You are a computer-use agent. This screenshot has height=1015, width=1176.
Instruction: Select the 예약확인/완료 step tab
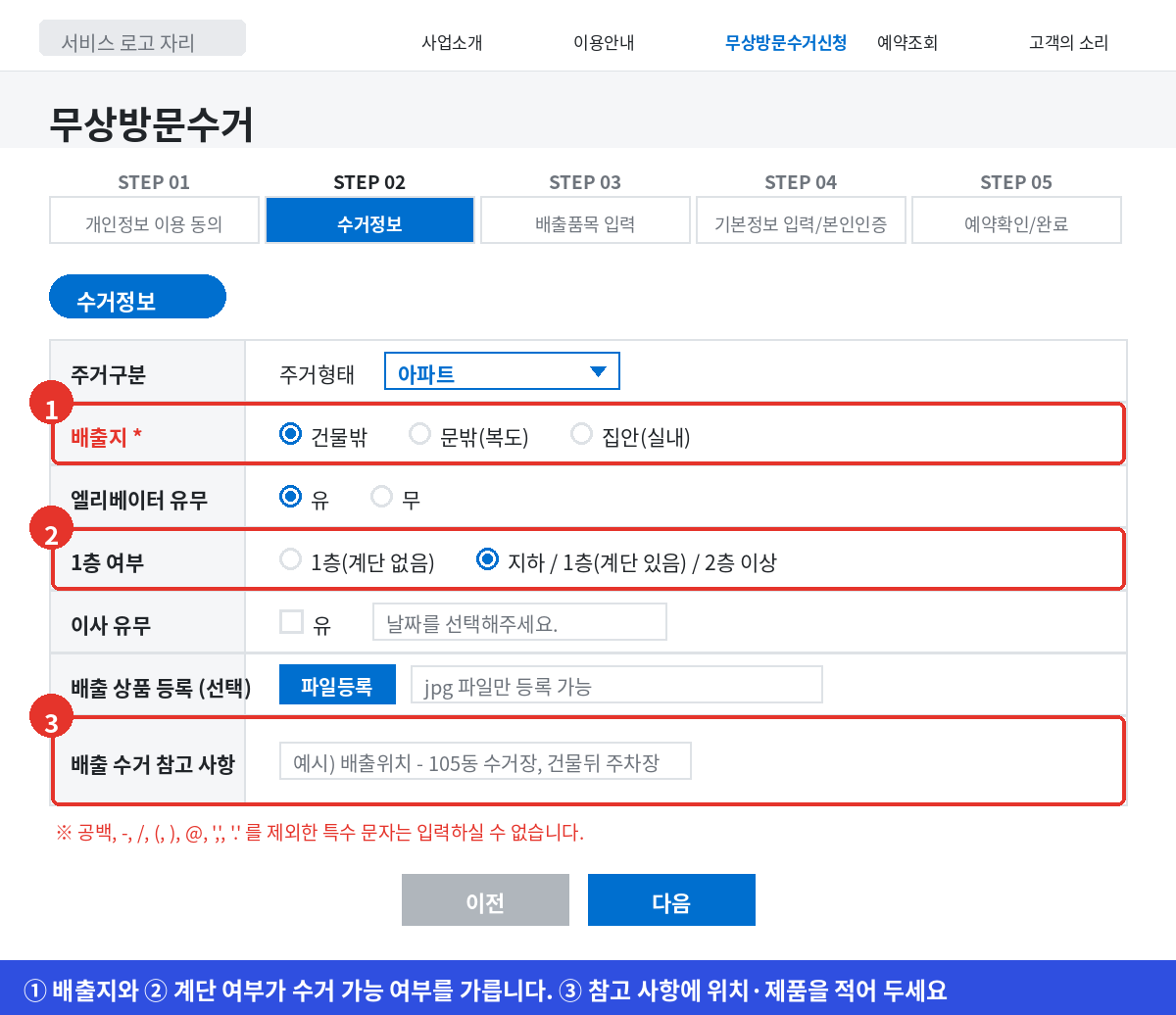1016,220
